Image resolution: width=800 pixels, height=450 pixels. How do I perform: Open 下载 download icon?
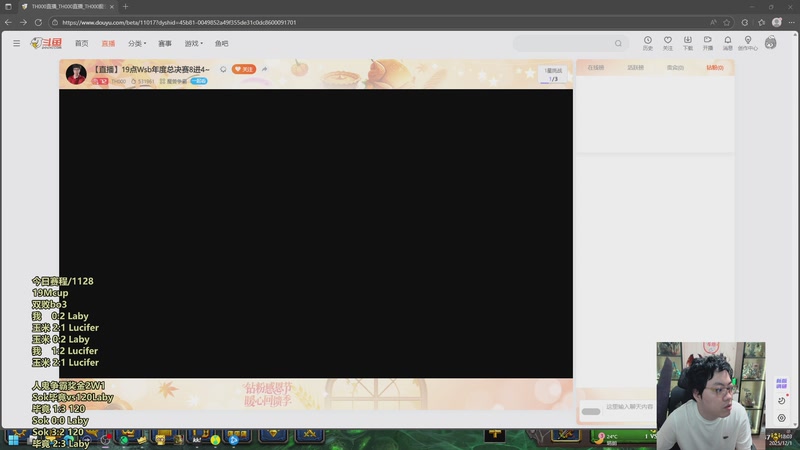pyautogui.click(x=688, y=43)
